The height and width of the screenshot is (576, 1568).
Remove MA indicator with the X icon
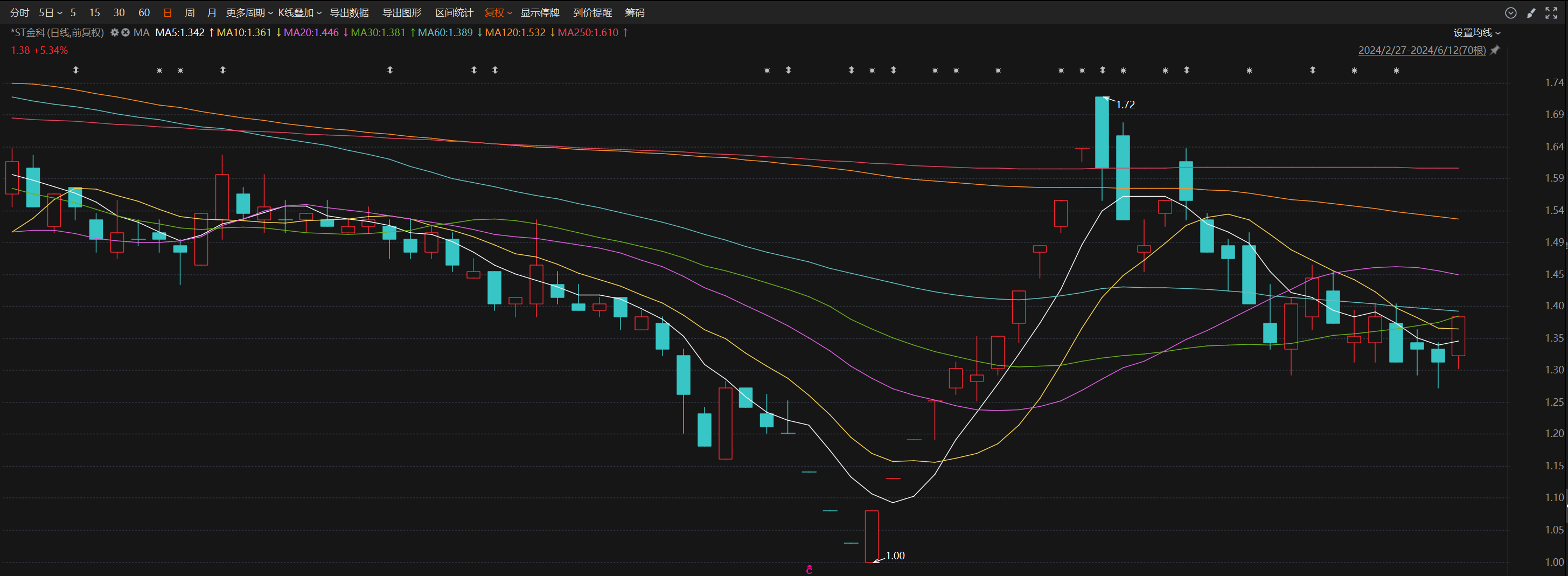(x=126, y=32)
